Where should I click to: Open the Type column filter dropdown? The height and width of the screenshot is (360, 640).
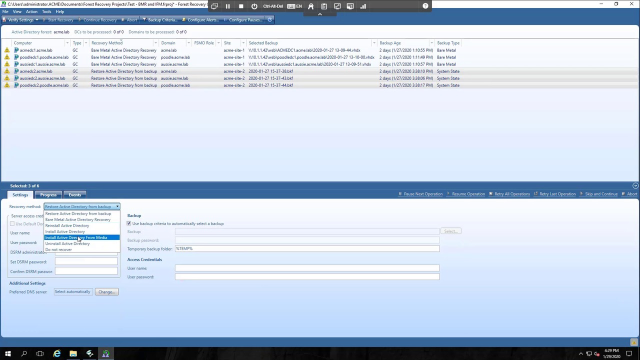(x=86, y=43)
